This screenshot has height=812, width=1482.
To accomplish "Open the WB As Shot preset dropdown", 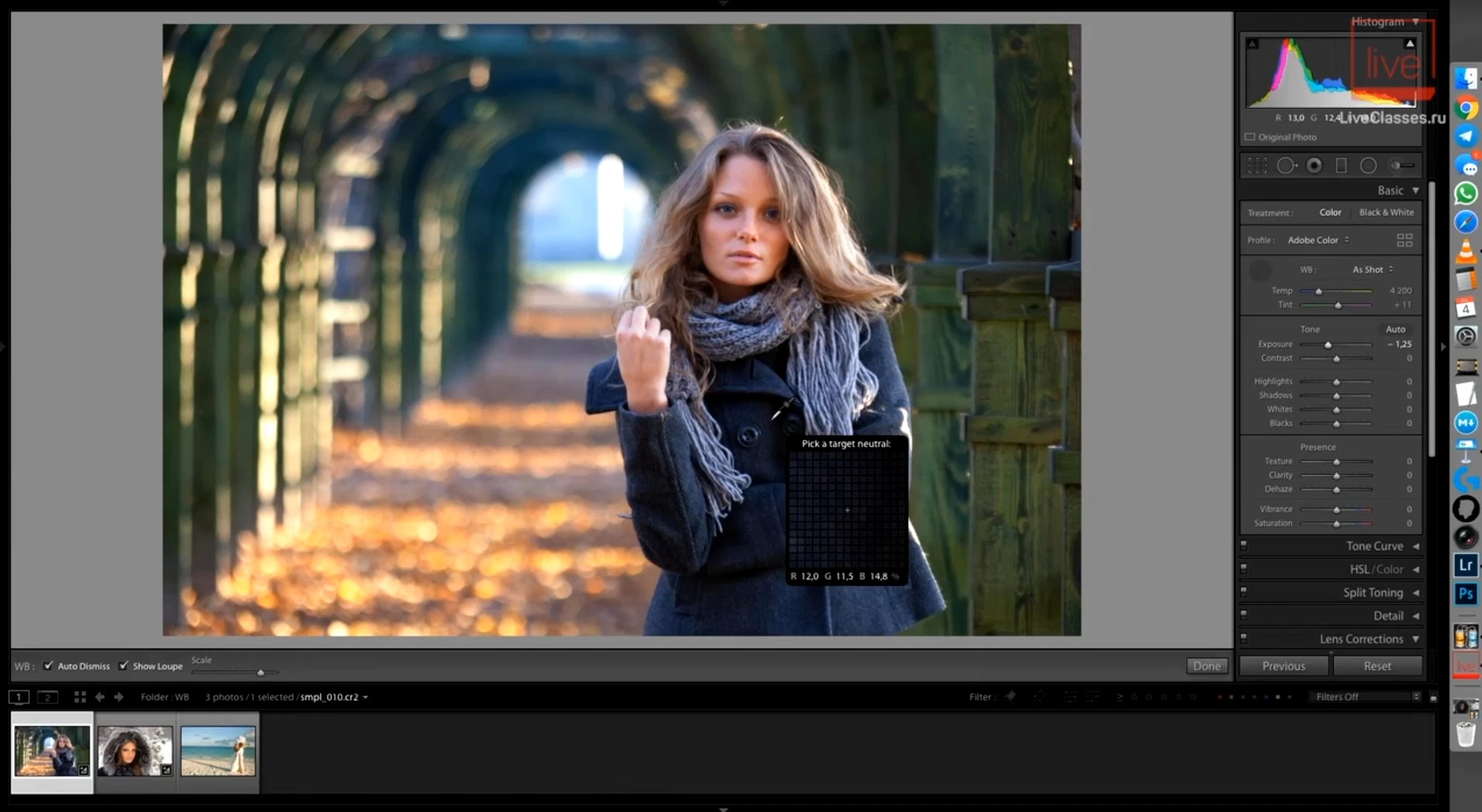I will (x=1372, y=270).
